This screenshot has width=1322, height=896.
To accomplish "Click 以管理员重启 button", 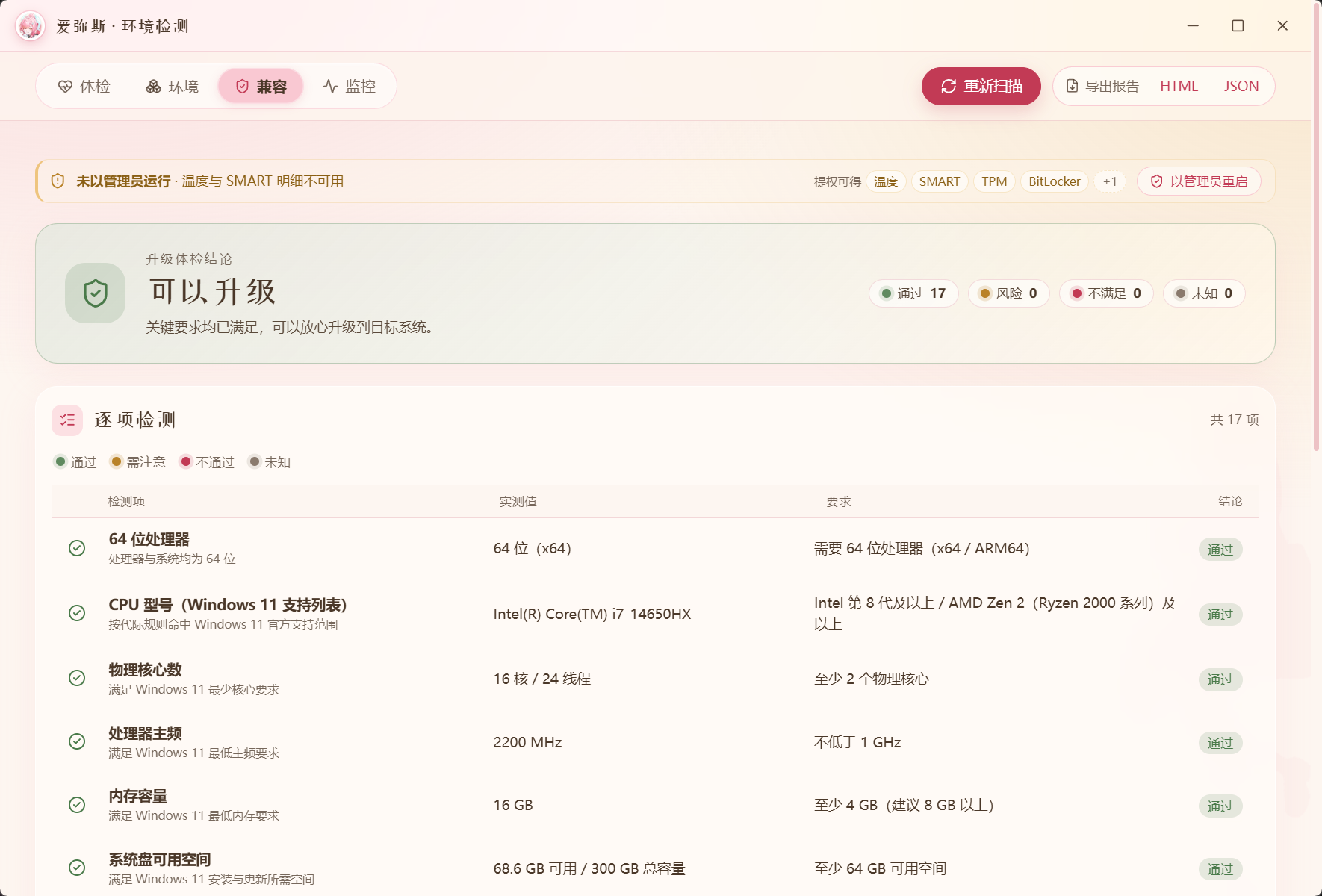I will pyautogui.click(x=1199, y=181).
